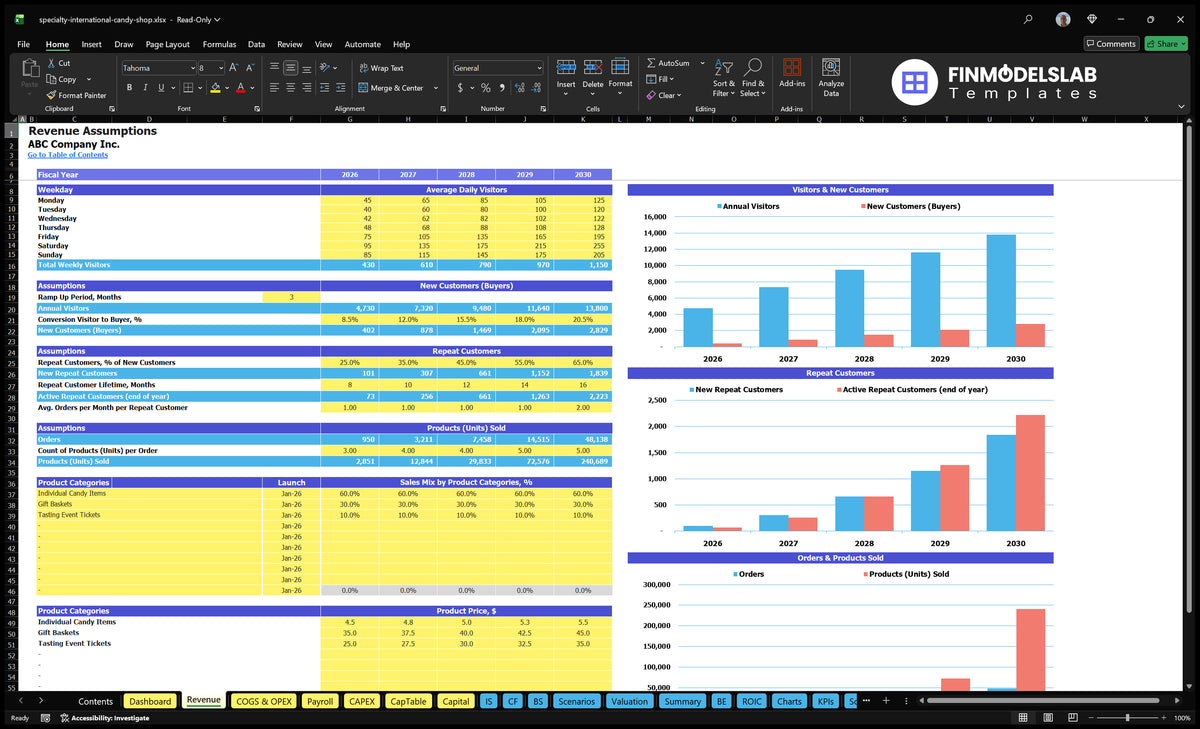Click the Borders icon

(x=188, y=88)
